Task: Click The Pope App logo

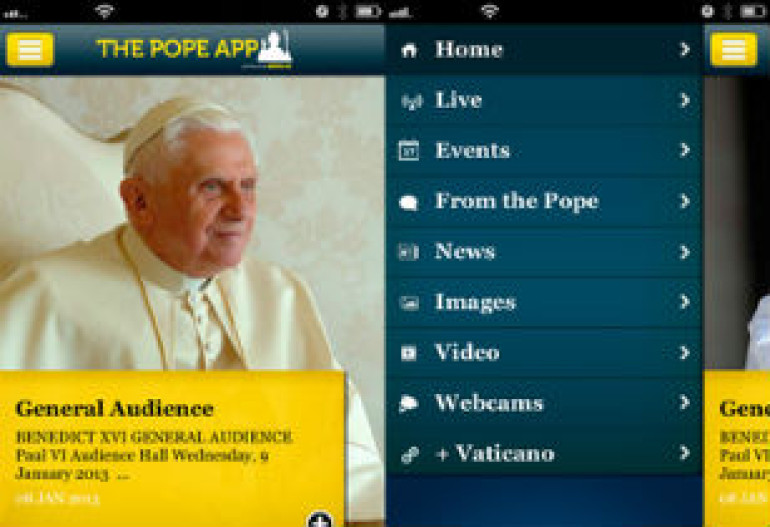Action: pos(194,49)
